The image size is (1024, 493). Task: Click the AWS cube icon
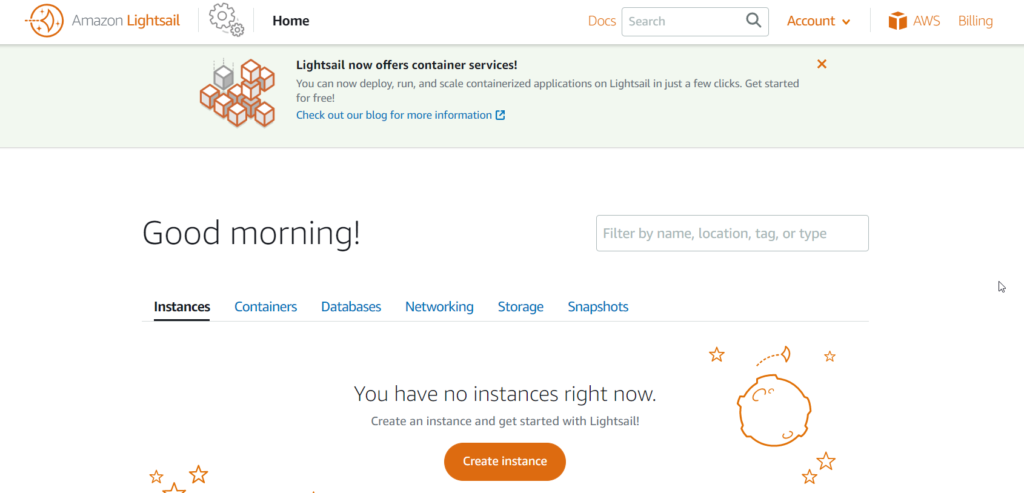pyautogui.click(x=898, y=21)
